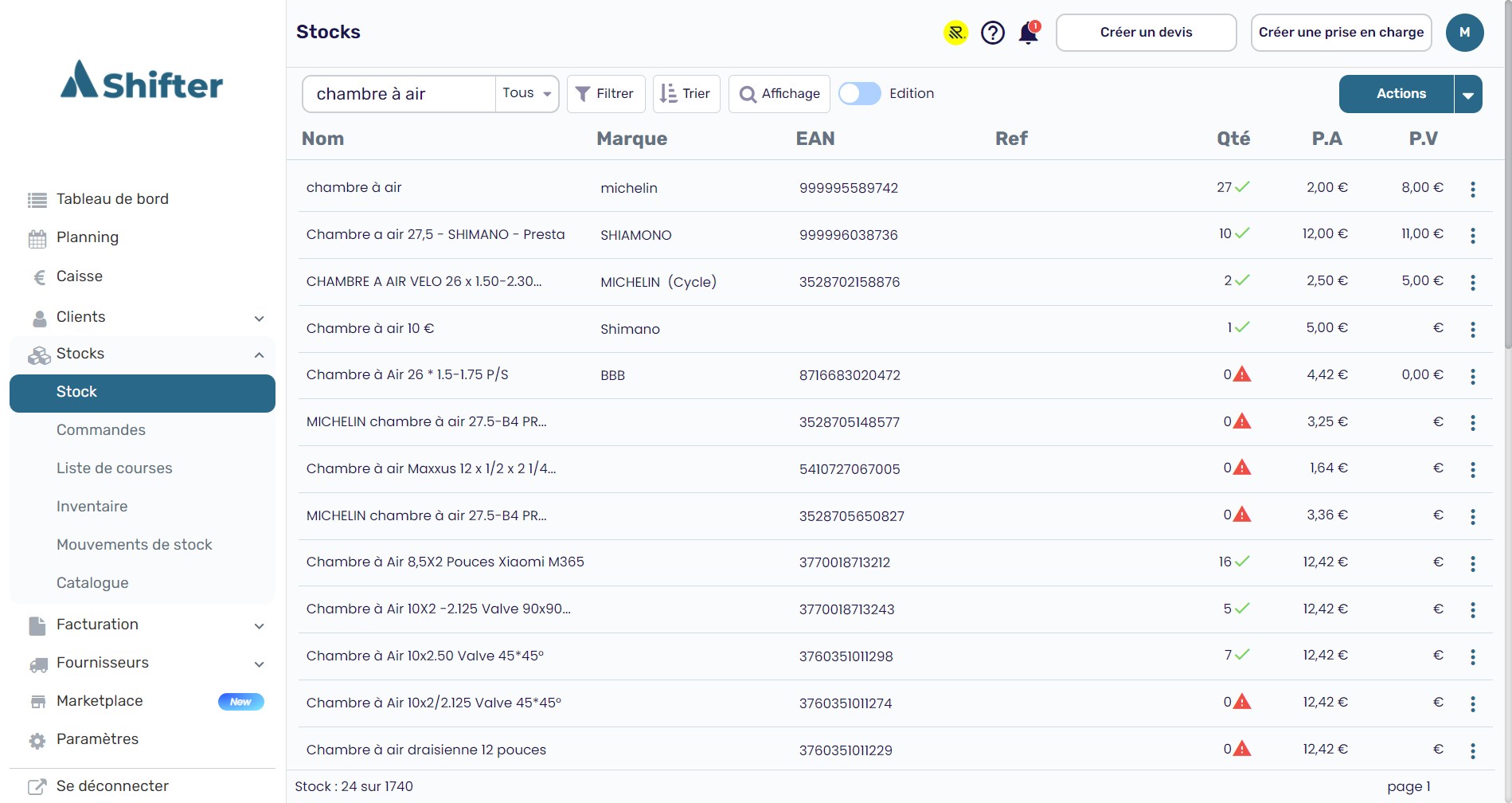Image resolution: width=1512 pixels, height=803 pixels.
Task: Click the Paramètres gear icon
Action: (x=37, y=741)
